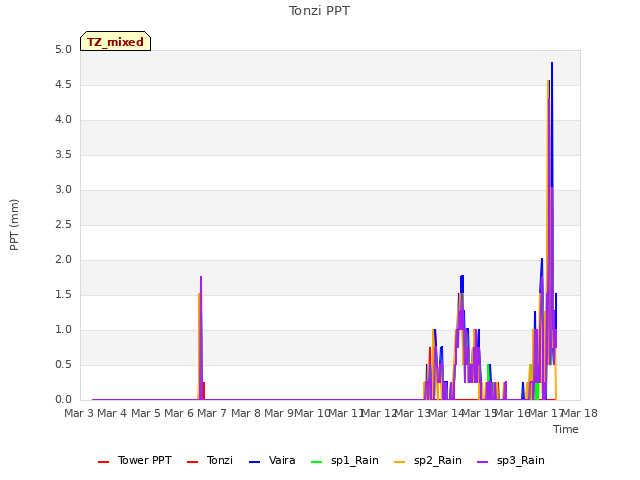Viewport: 640px width, 480px height.
Task: Click the 5.0 y-axis tick label
Action: click(x=63, y=50)
